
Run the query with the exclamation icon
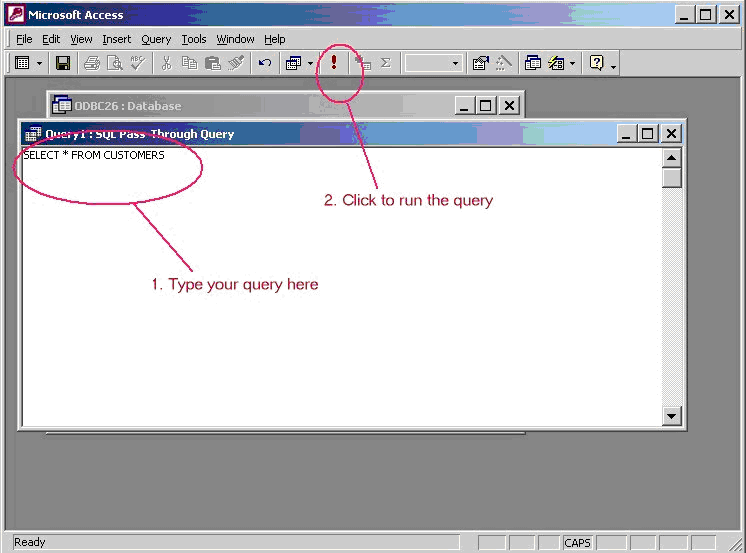tap(334, 62)
